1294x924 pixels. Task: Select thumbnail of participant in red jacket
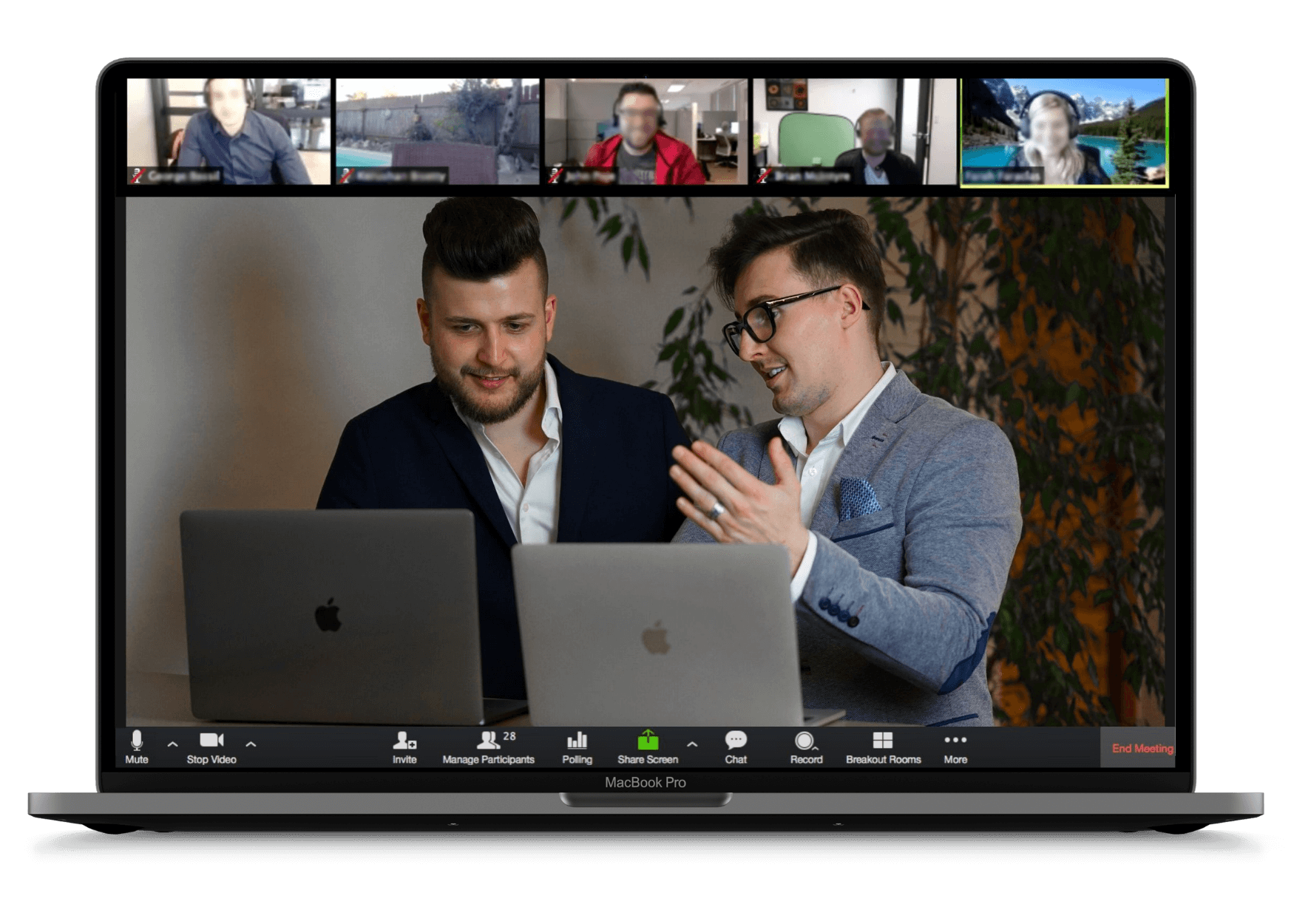[646, 132]
